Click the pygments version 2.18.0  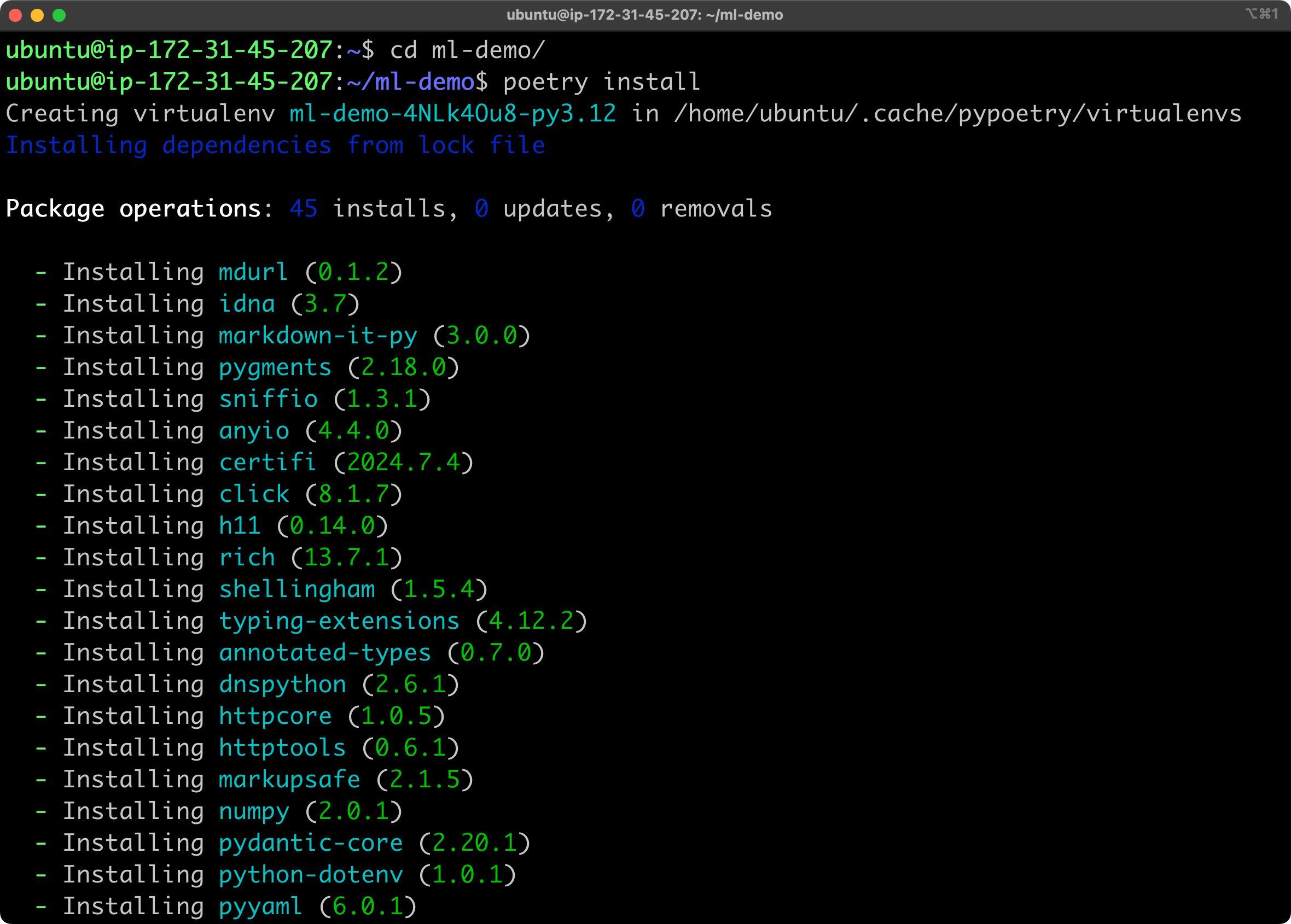point(403,367)
